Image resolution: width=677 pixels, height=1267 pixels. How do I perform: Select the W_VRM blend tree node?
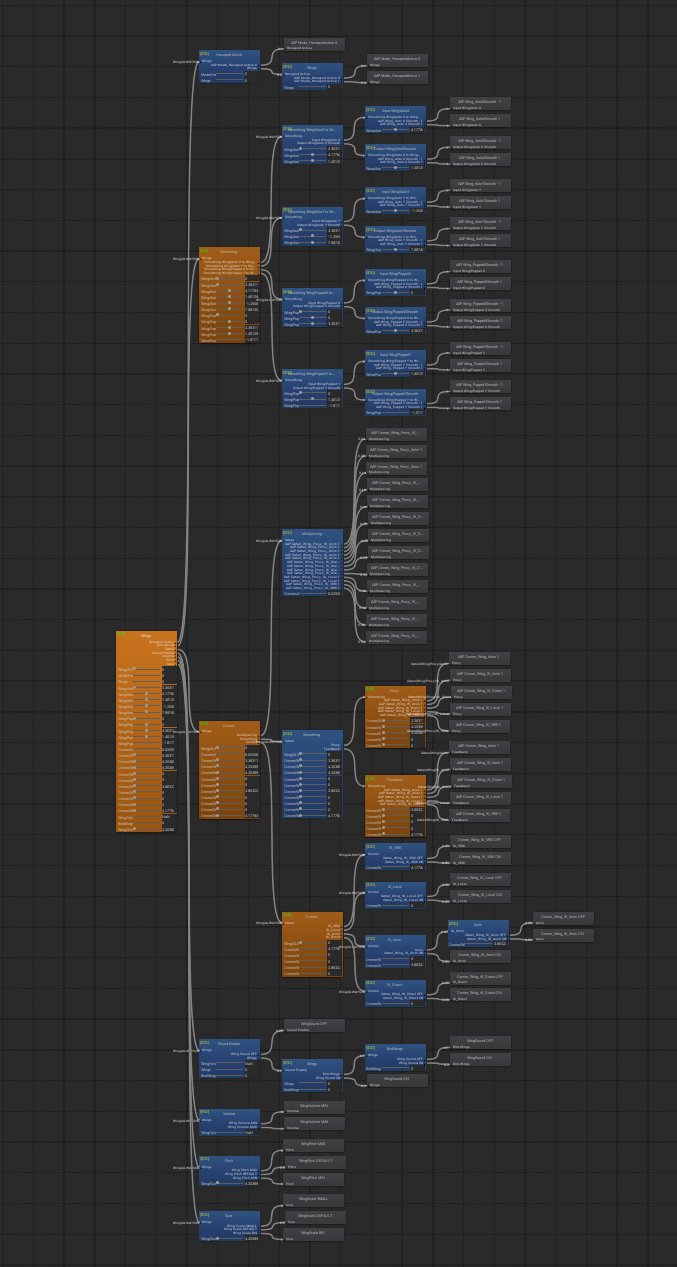(x=395, y=848)
